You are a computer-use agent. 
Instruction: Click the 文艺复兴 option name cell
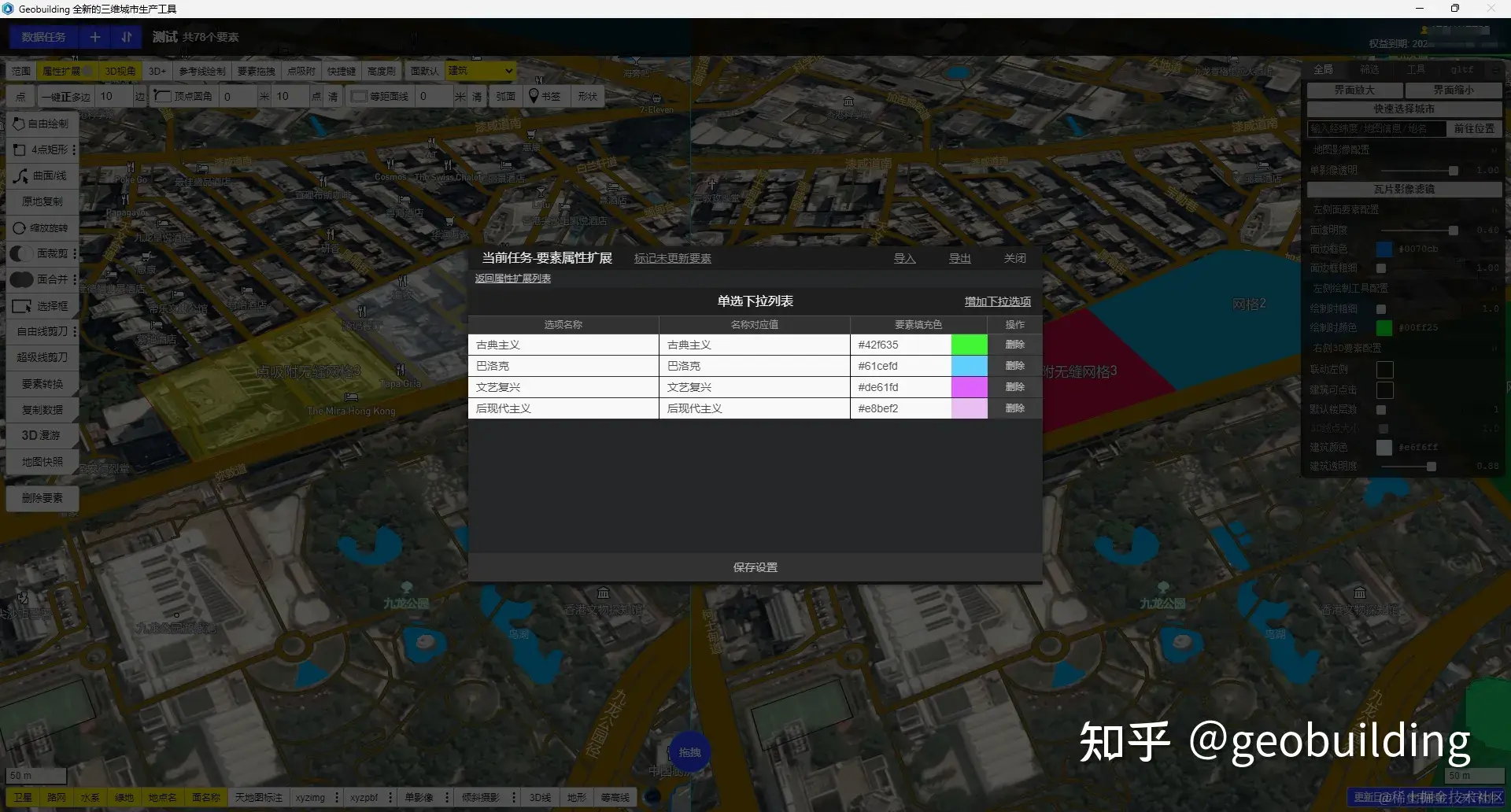(x=563, y=387)
